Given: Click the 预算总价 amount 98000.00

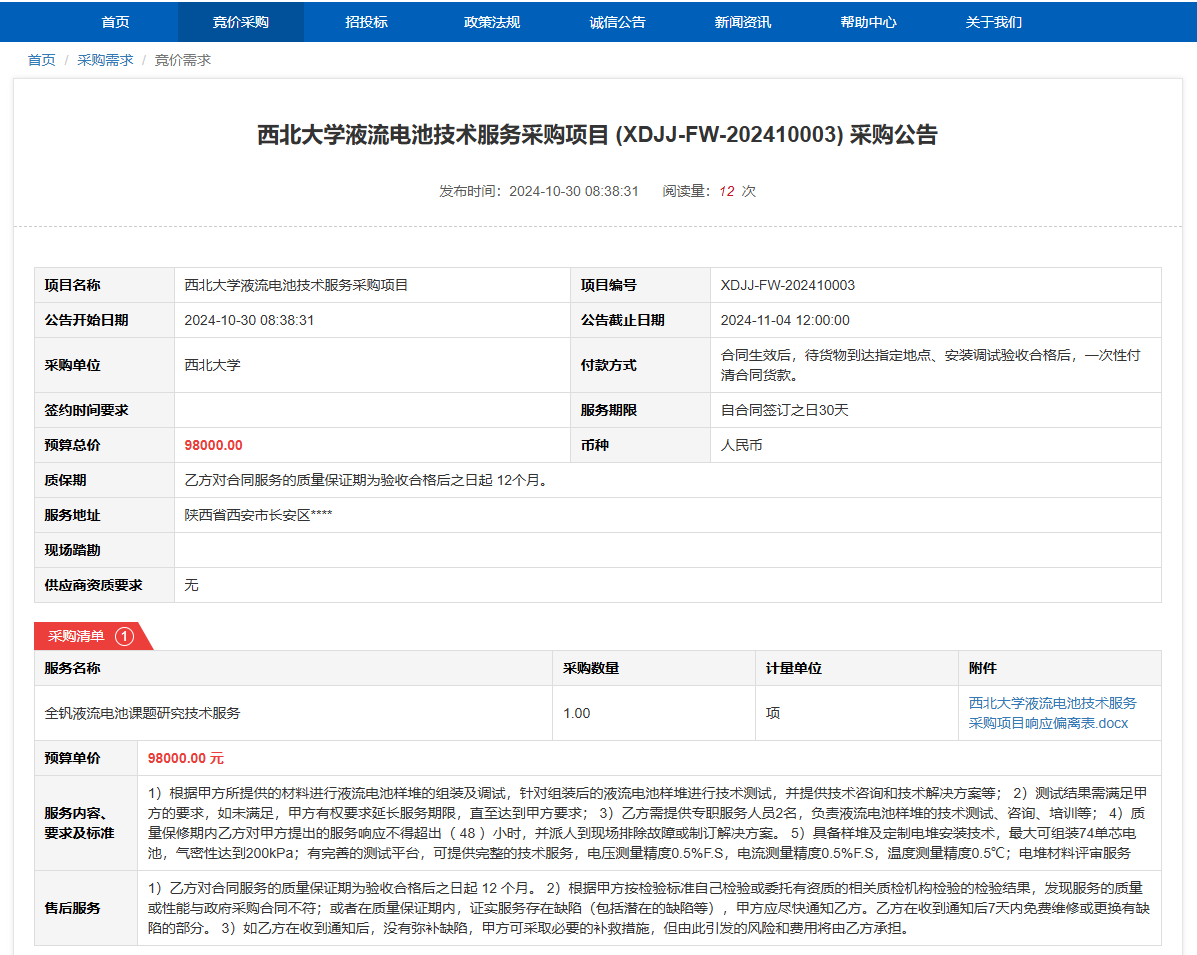Looking at the screenshot, I should coord(214,445).
